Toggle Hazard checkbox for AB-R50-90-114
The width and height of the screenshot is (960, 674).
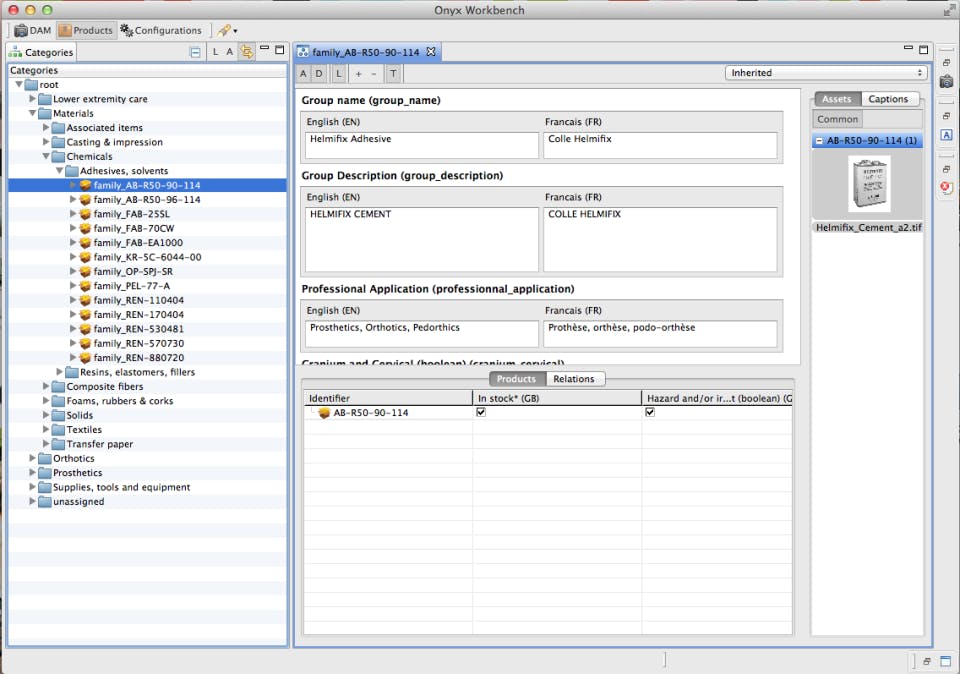click(650, 412)
